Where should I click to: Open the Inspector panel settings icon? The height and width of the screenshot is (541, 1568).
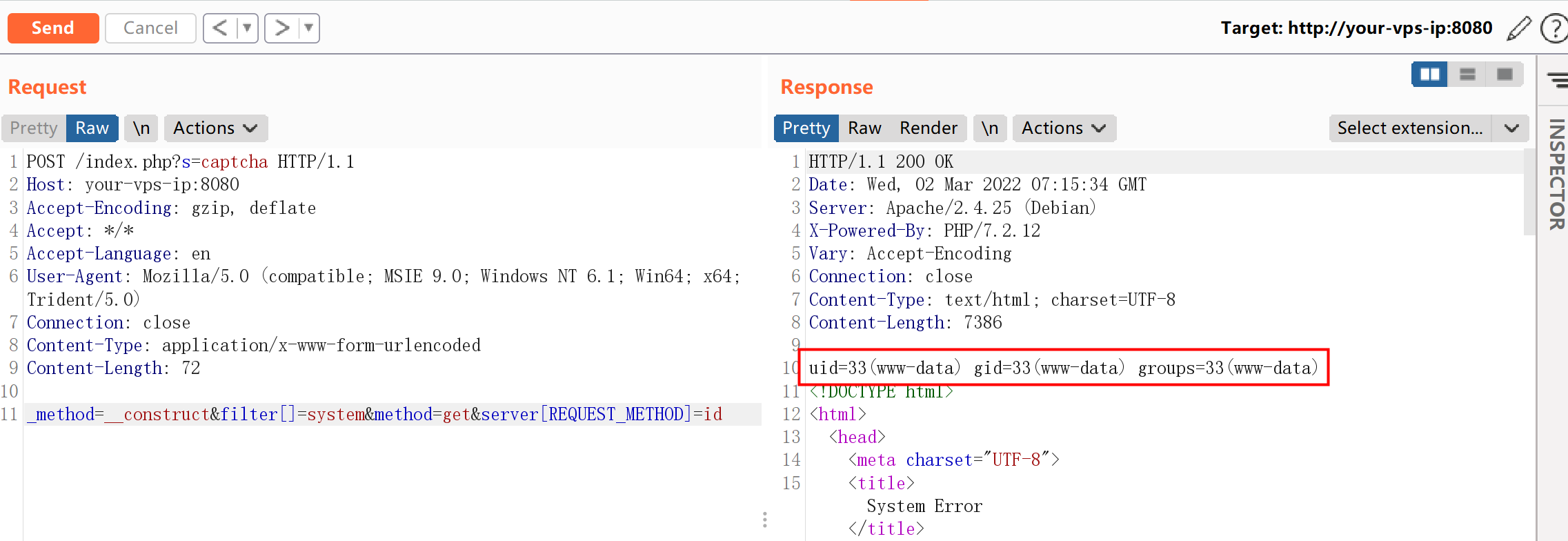pos(1557,80)
